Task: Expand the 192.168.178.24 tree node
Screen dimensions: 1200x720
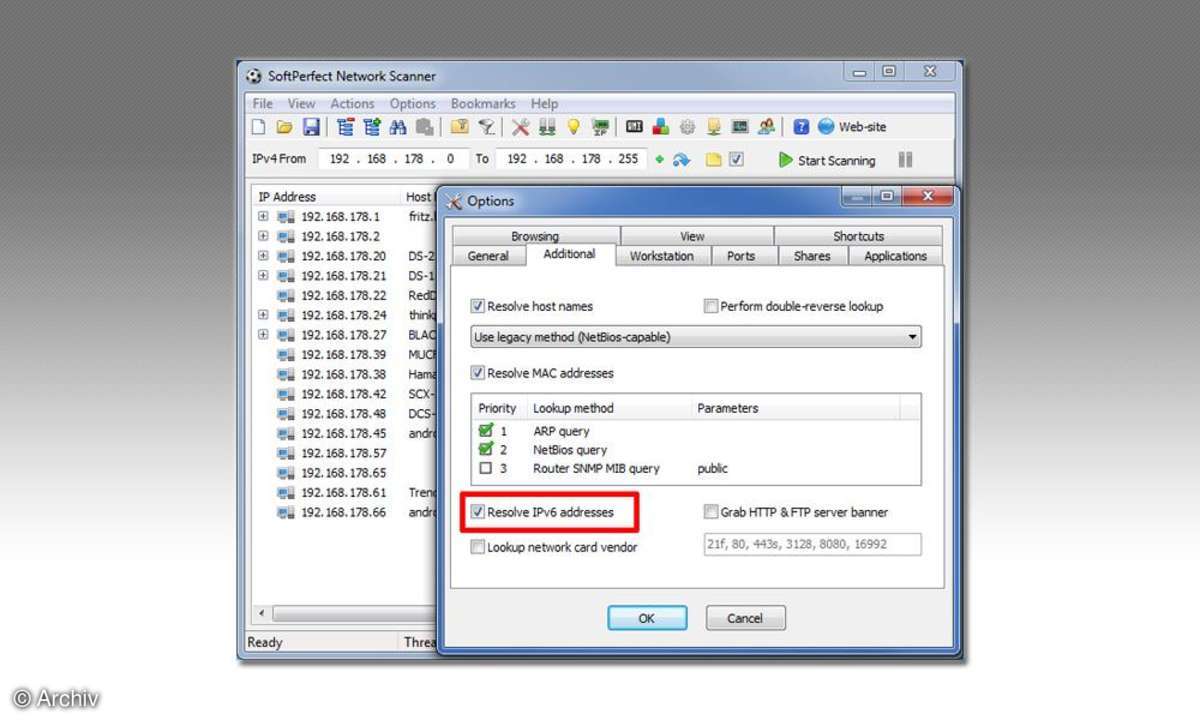Action: 263,315
